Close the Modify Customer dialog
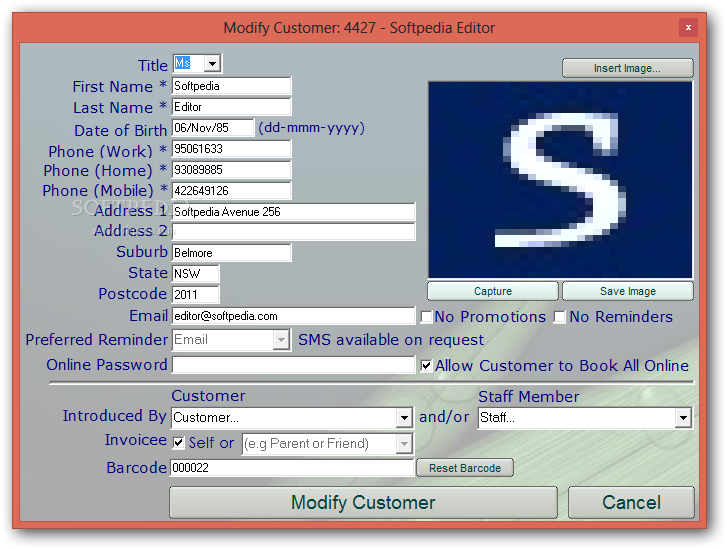Viewport: 727px width, 549px height. coord(689,28)
